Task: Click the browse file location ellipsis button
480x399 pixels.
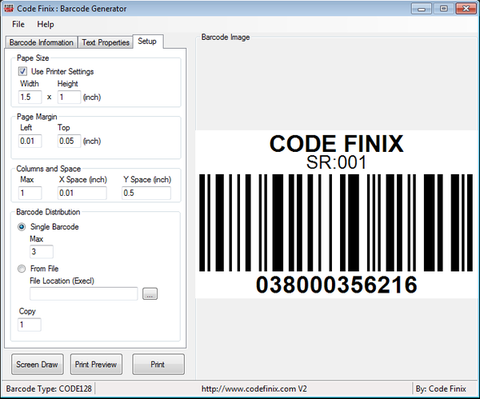Action: pos(150,294)
